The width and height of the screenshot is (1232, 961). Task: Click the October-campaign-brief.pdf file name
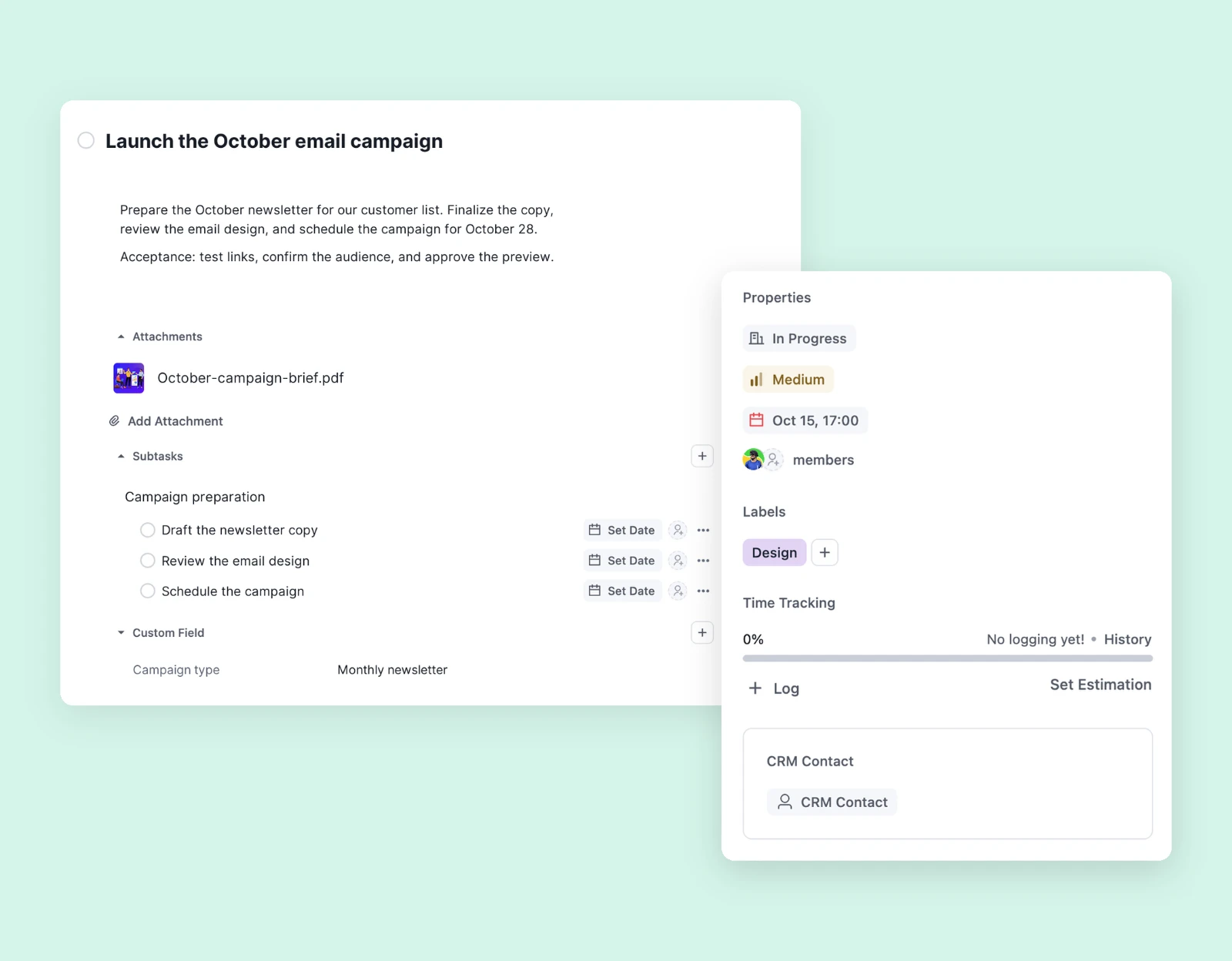click(x=250, y=378)
